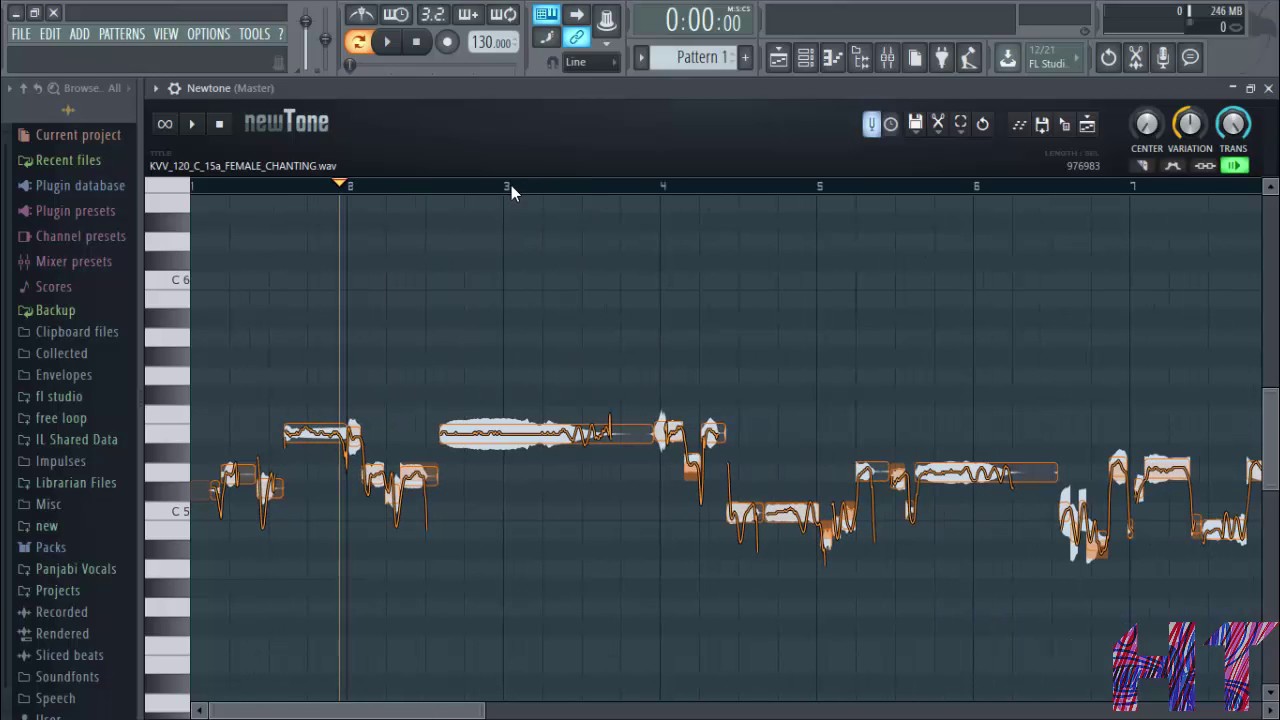1280x720 pixels.
Task: Click the tempo field showing 130.000
Action: point(494,42)
